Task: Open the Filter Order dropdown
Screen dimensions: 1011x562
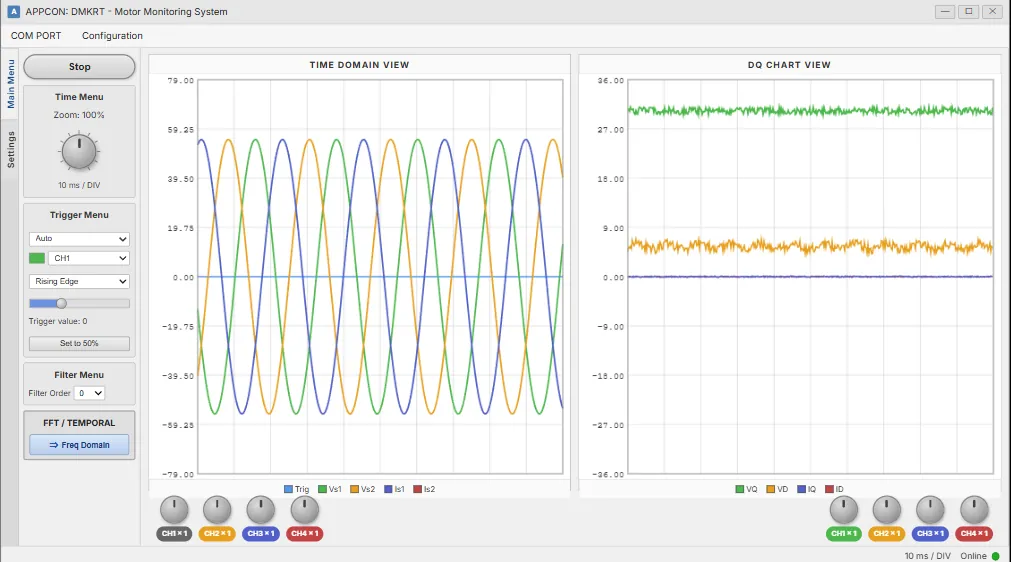Action: tap(89, 393)
